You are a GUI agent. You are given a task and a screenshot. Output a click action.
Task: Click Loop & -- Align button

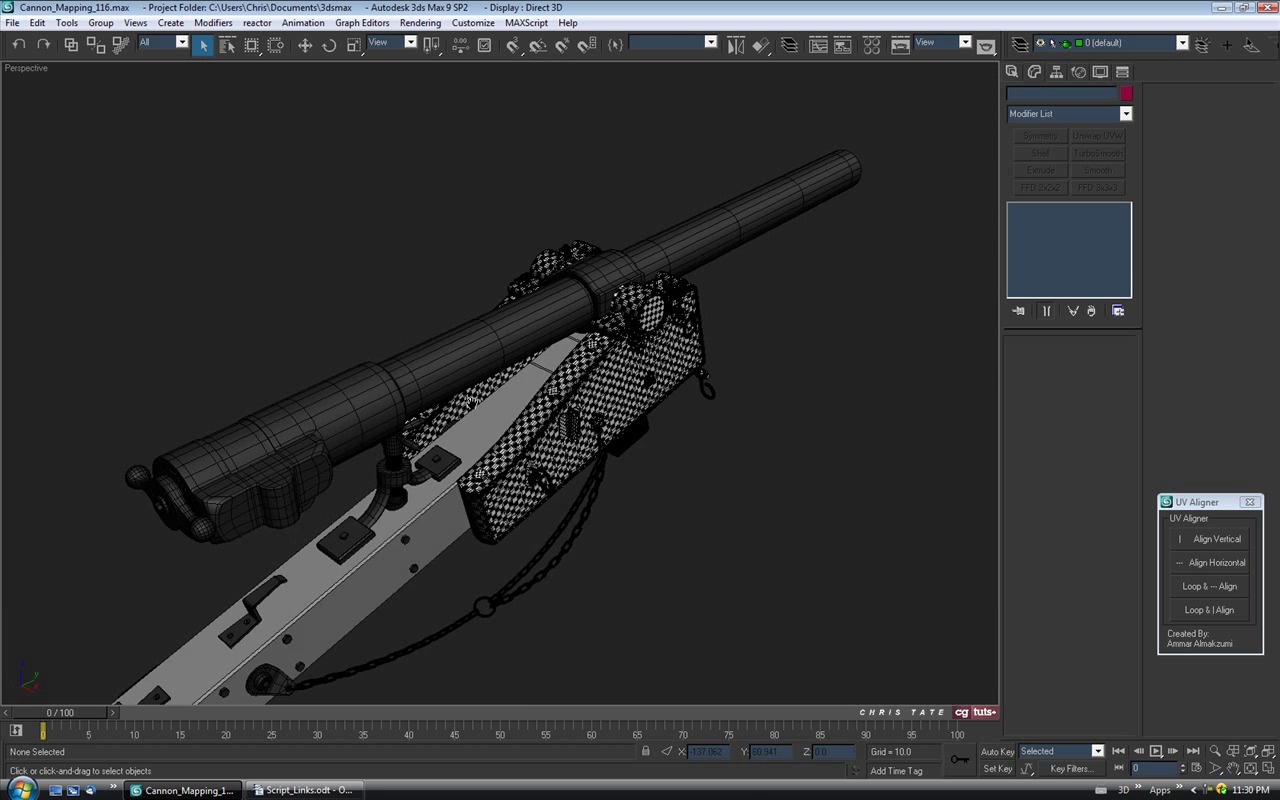pos(1210,587)
